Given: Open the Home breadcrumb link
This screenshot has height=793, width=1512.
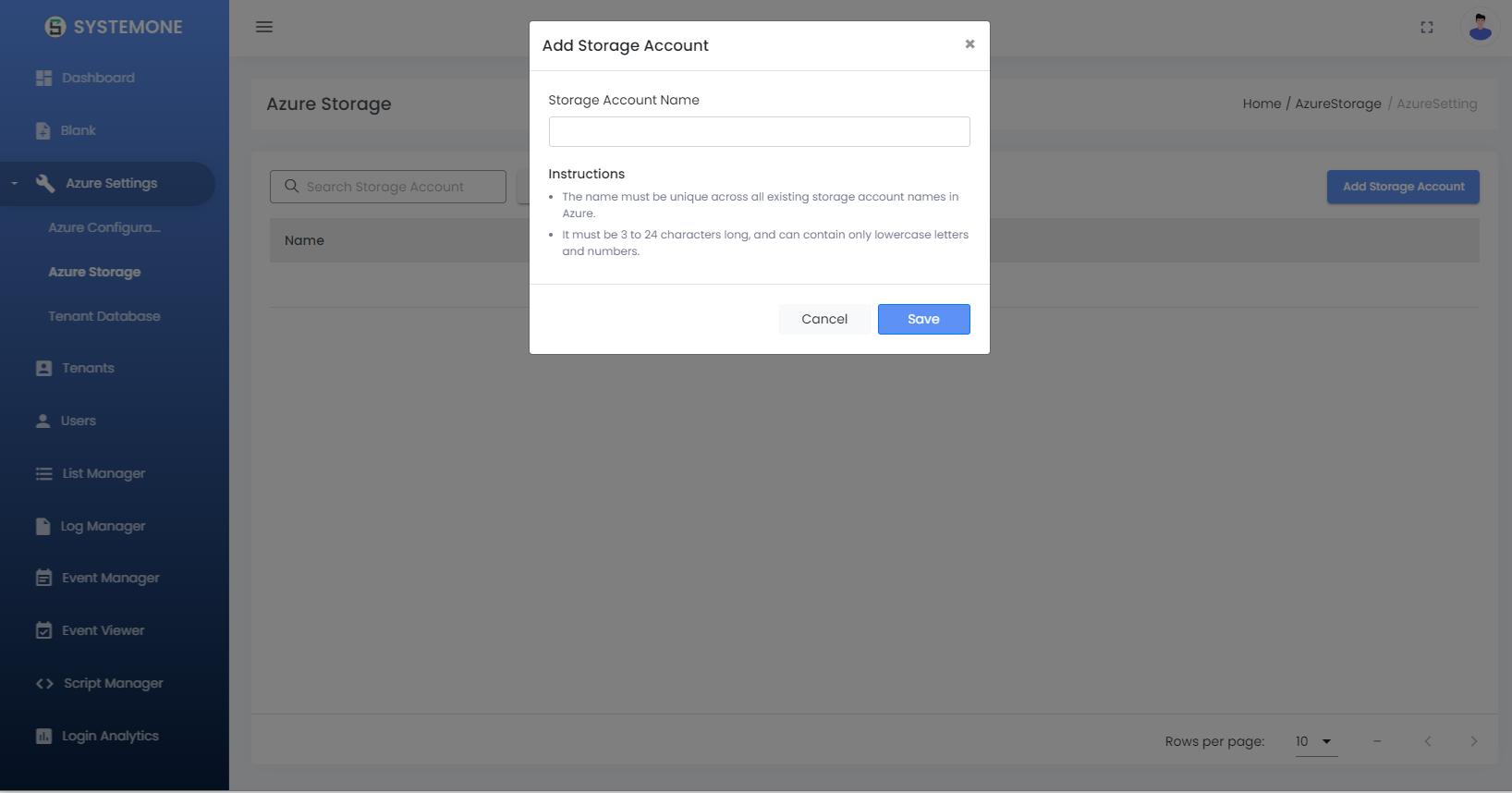Looking at the screenshot, I should (x=1262, y=104).
